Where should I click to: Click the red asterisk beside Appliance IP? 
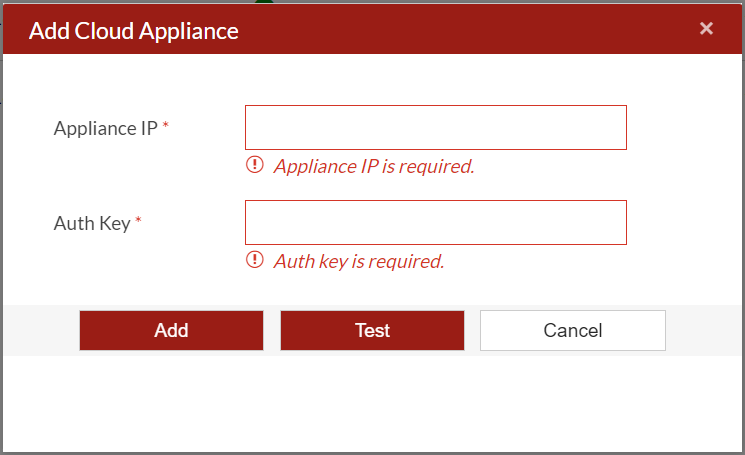[x=166, y=128]
